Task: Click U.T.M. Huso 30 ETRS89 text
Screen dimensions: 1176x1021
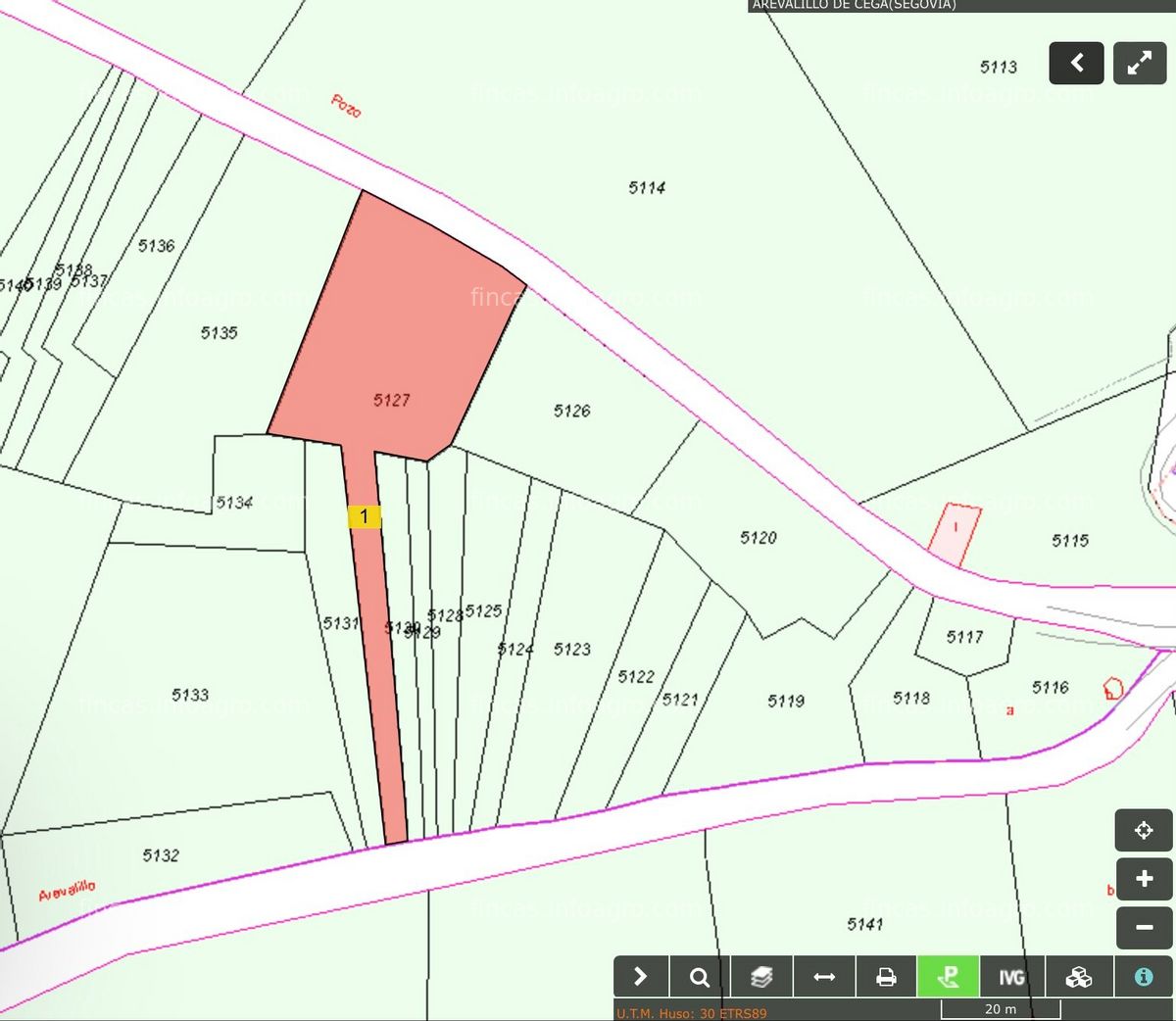Action: 692,1013
